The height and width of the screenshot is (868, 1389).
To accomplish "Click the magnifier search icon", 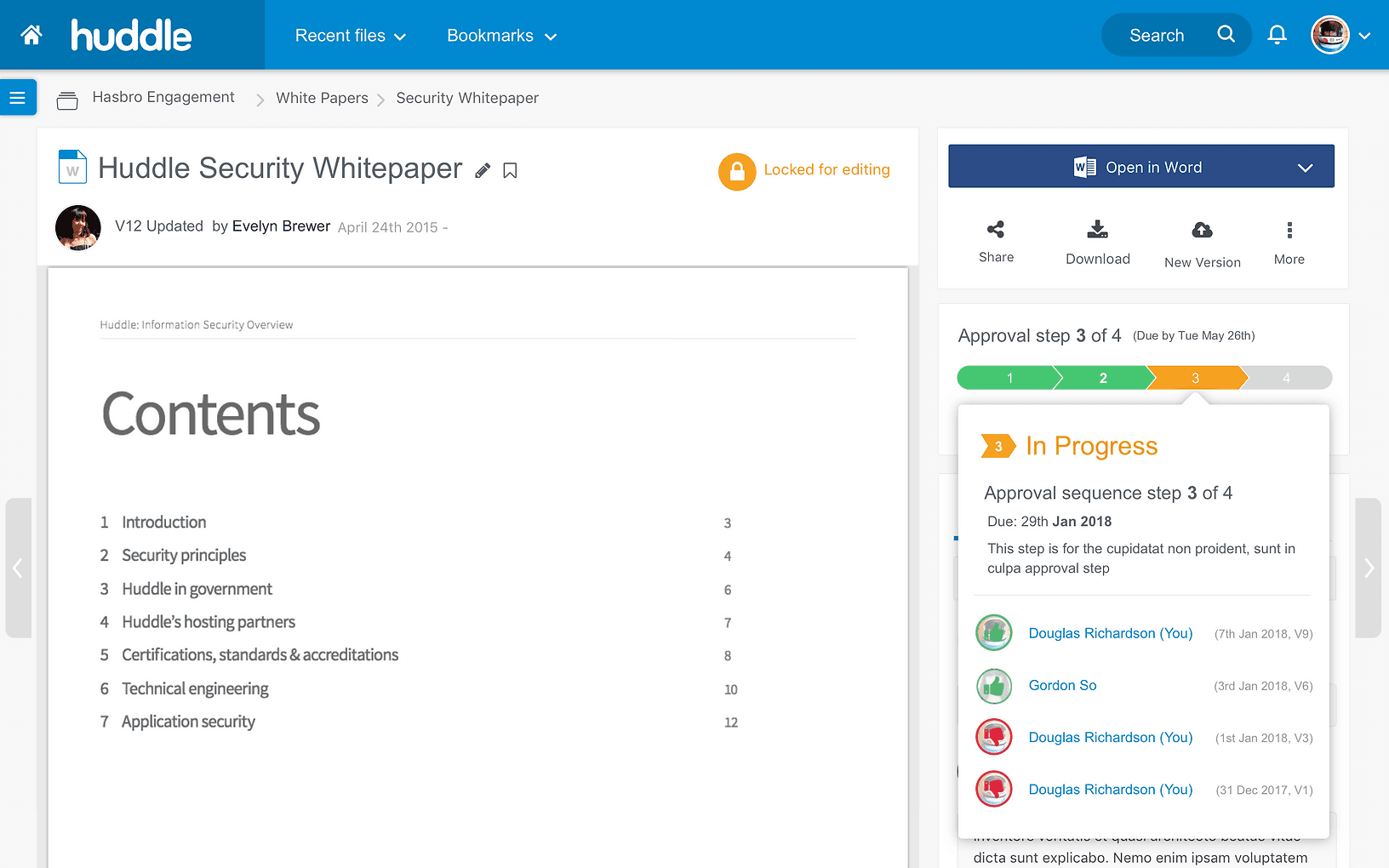I will [x=1226, y=34].
